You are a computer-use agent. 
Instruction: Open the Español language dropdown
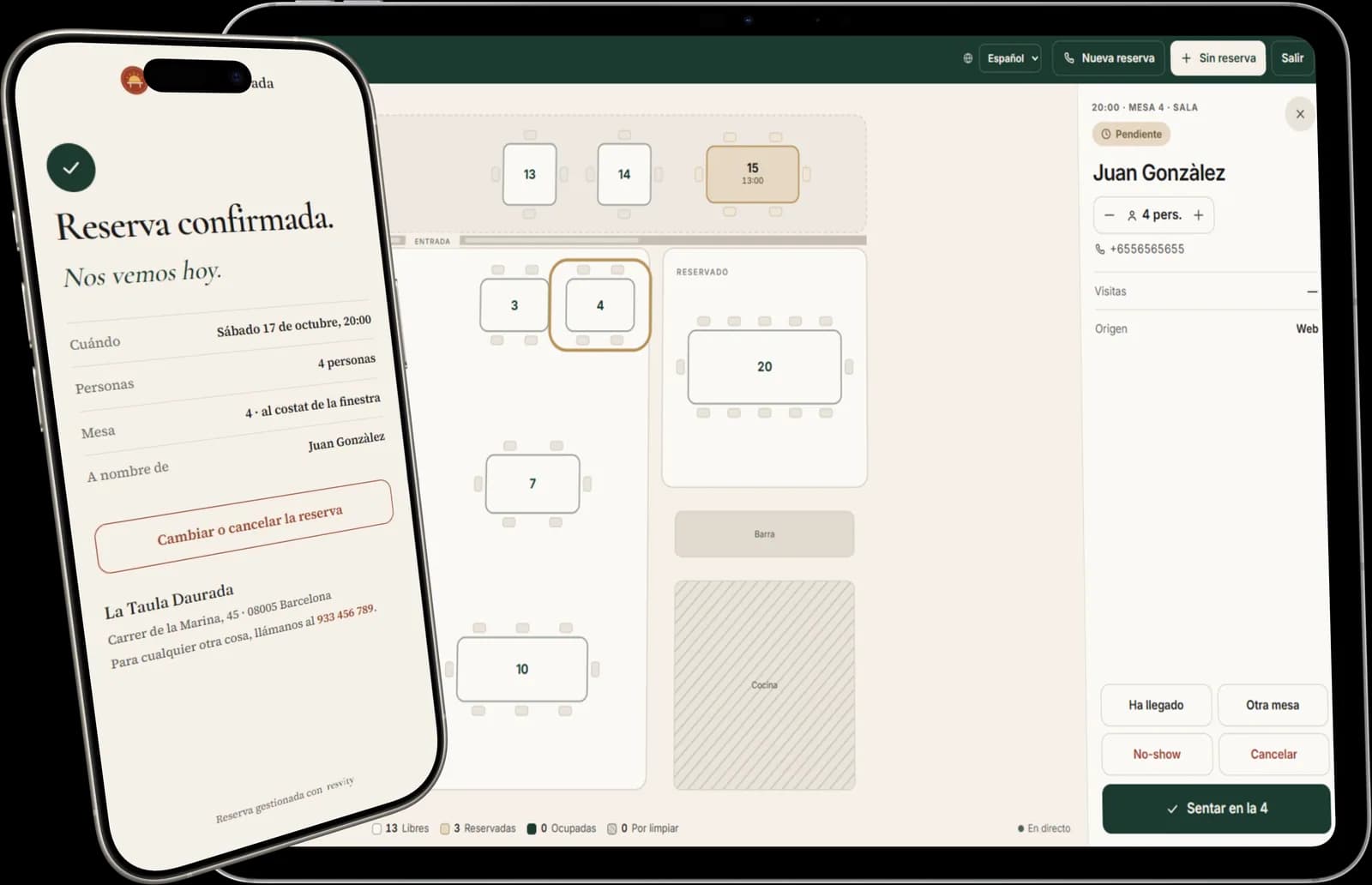click(x=1010, y=58)
